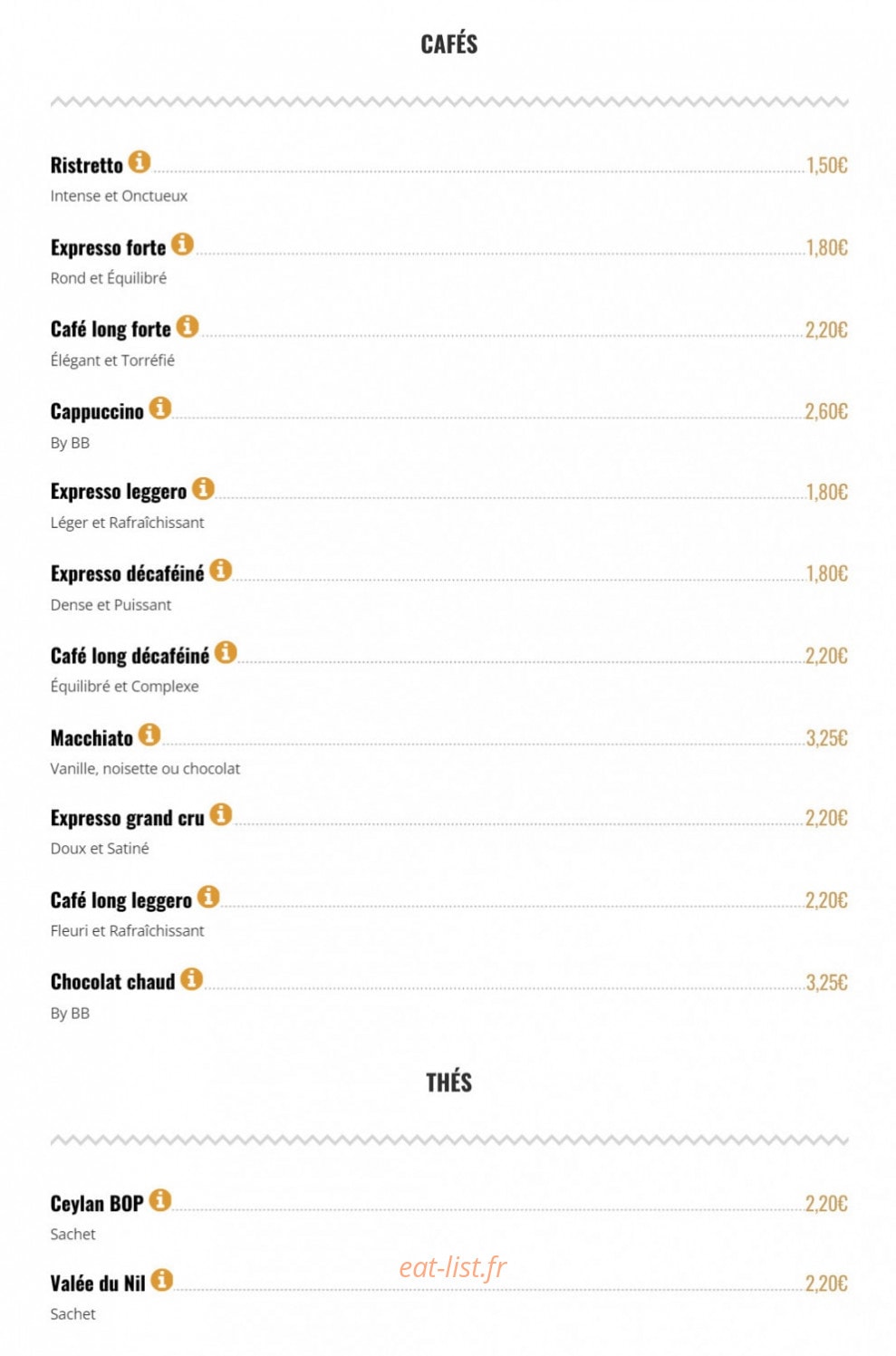The height and width of the screenshot is (1356, 896).
Task: Select the Cappuccino menu item name
Action: pos(97,412)
